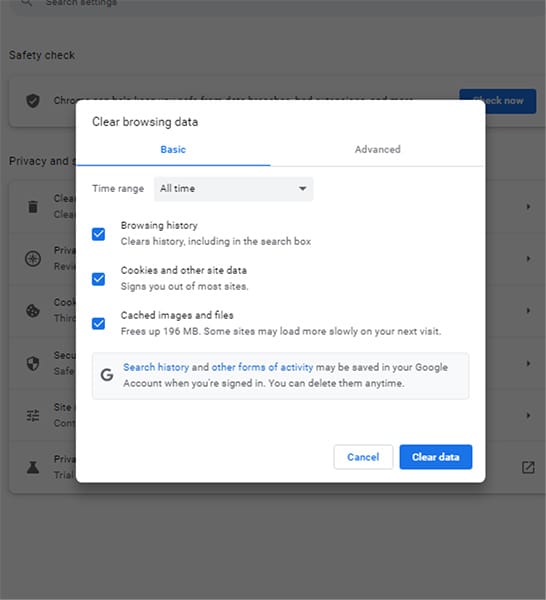Switch to the Advanced tab
546x600 pixels.
point(377,150)
